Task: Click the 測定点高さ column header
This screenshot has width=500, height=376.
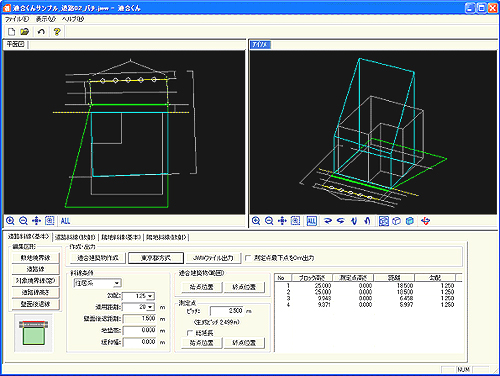Action: pos(353,278)
